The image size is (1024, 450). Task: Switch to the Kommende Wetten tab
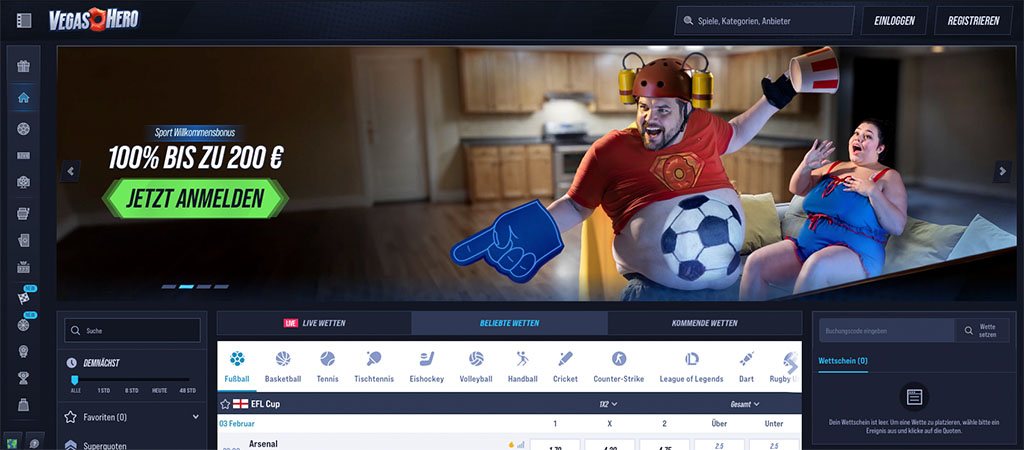[704, 323]
